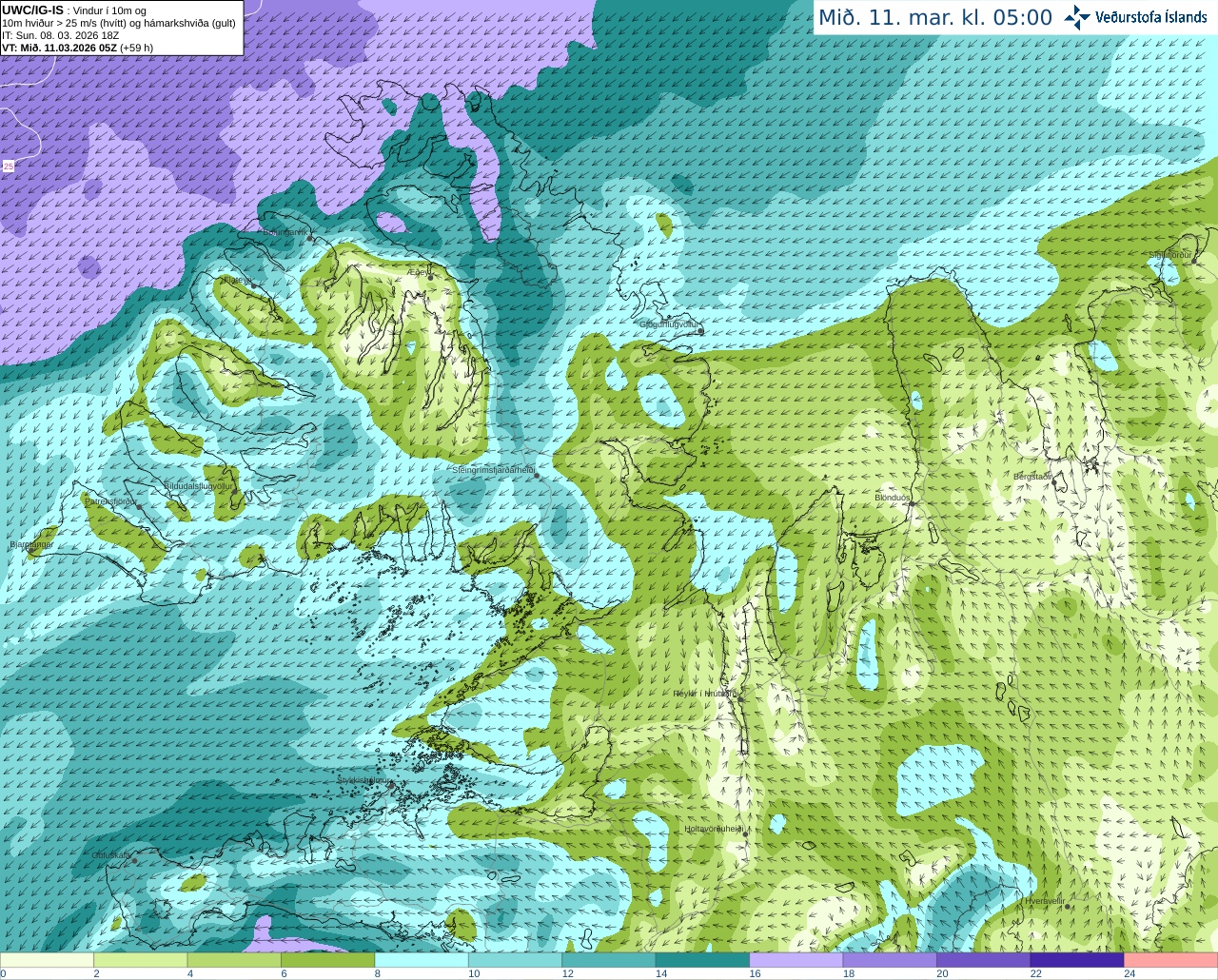Click the Hveravellir station marker dot
This screenshot has height=980, width=1218.
1068,907
